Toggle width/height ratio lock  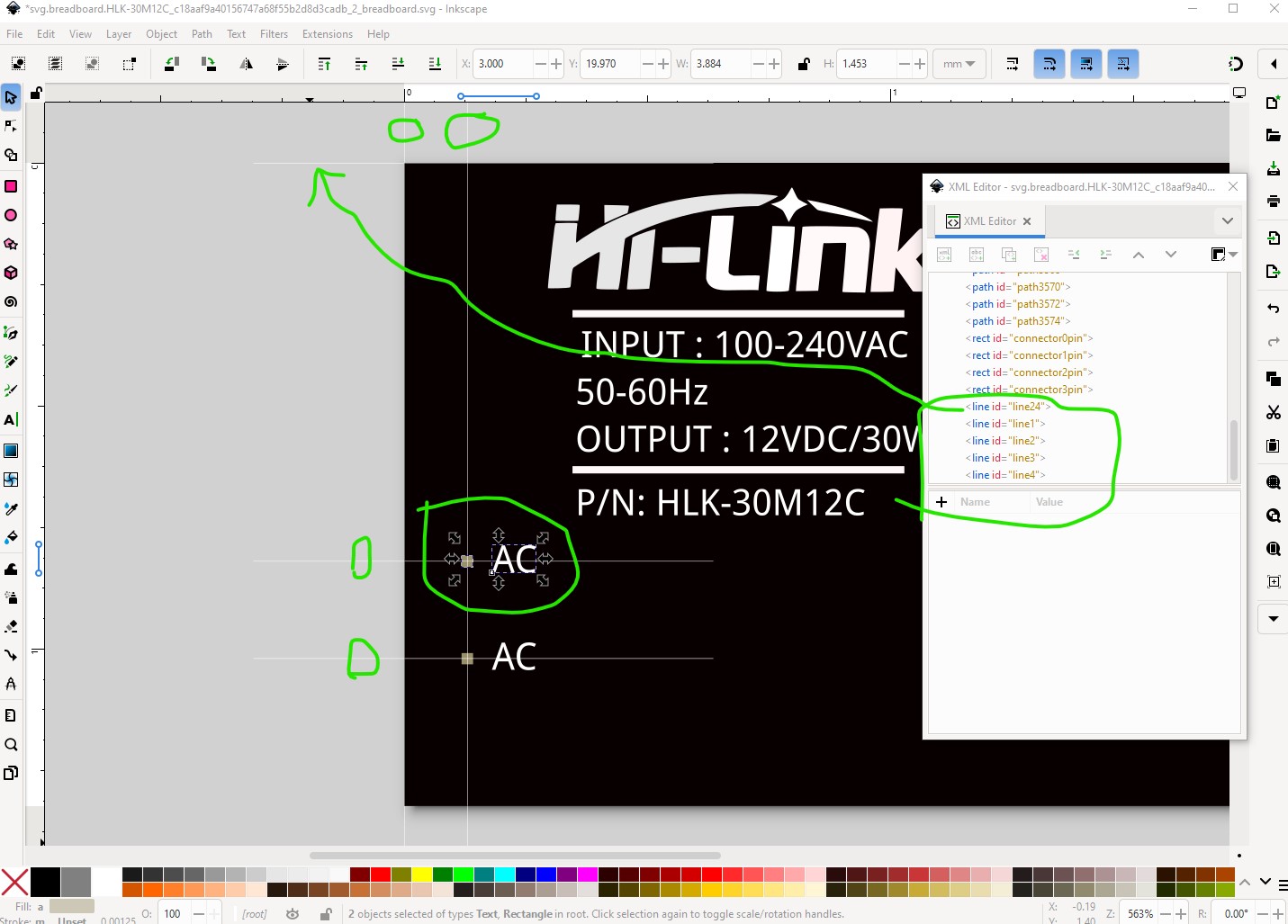pyautogui.click(x=804, y=64)
